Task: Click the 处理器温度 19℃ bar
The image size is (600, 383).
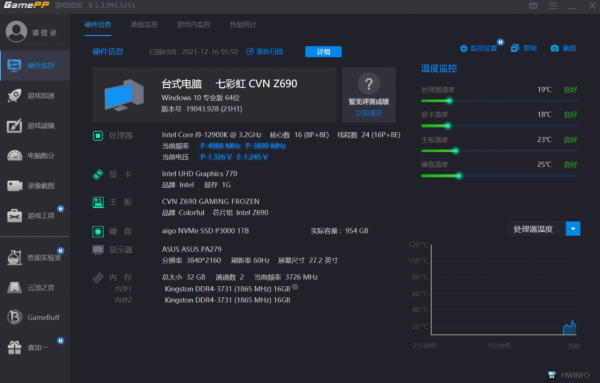Action: tap(499, 101)
